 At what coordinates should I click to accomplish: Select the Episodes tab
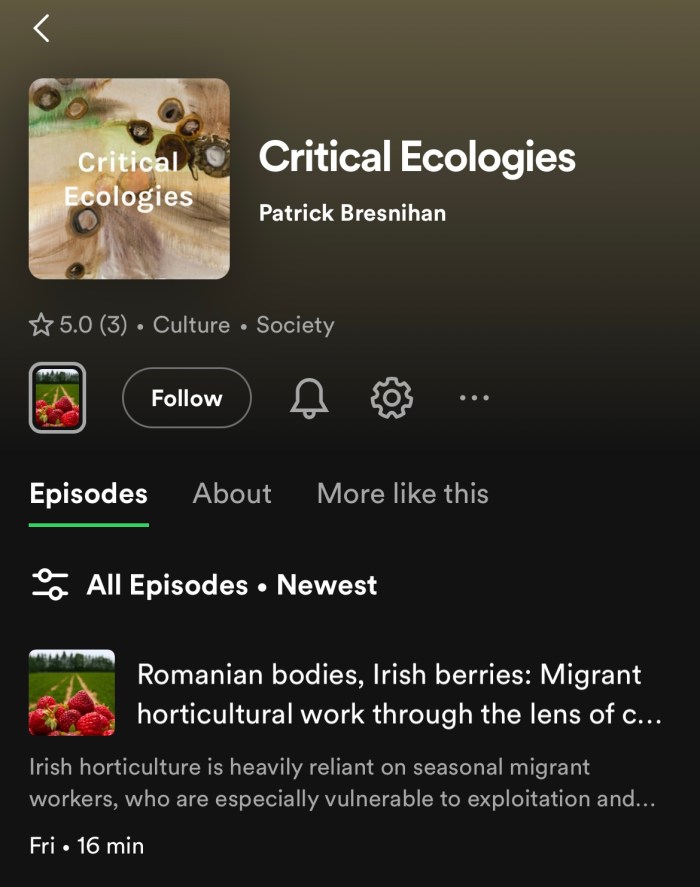pyautogui.click(x=89, y=494)
